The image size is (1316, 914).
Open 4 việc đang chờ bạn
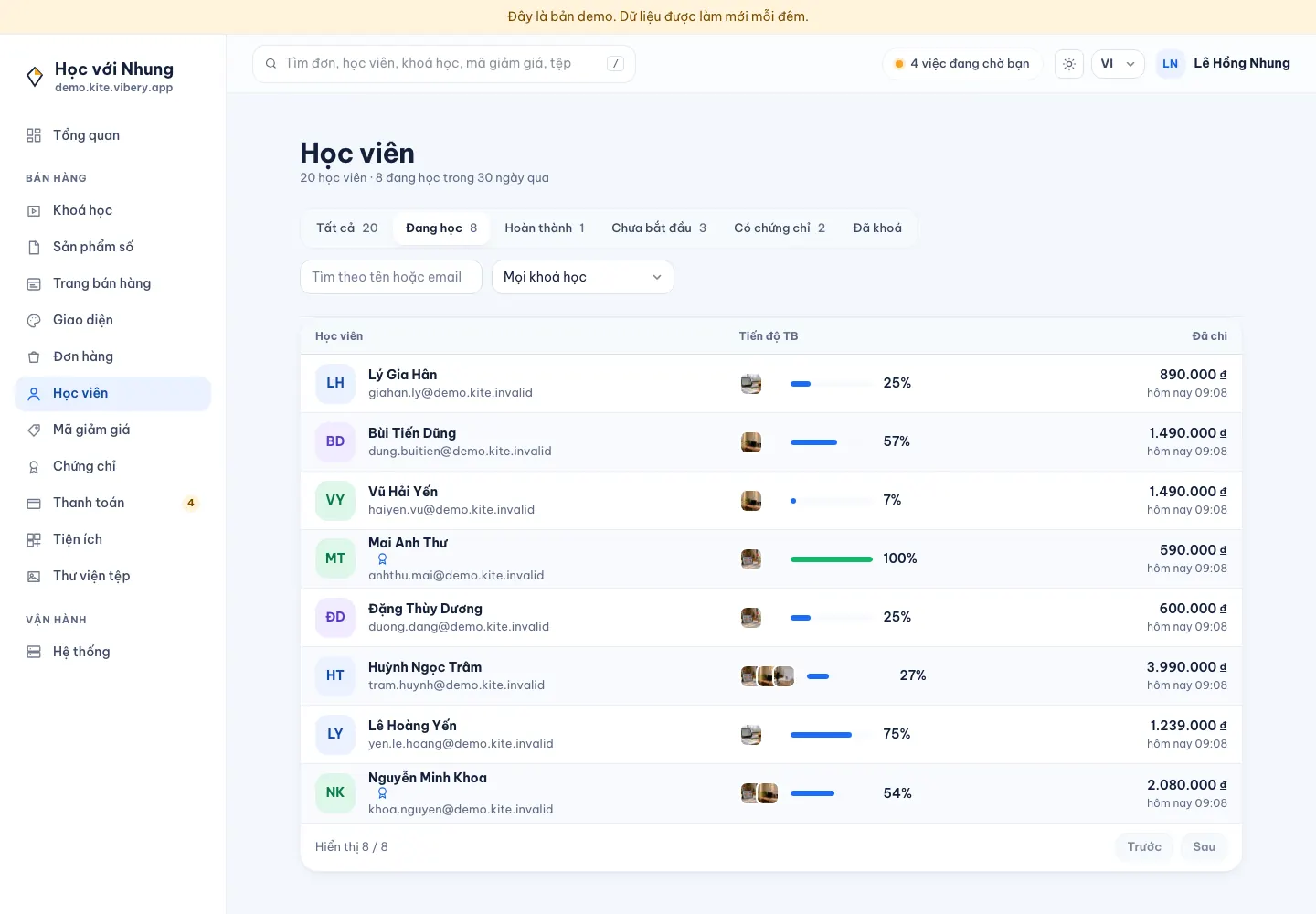point(961,63)
